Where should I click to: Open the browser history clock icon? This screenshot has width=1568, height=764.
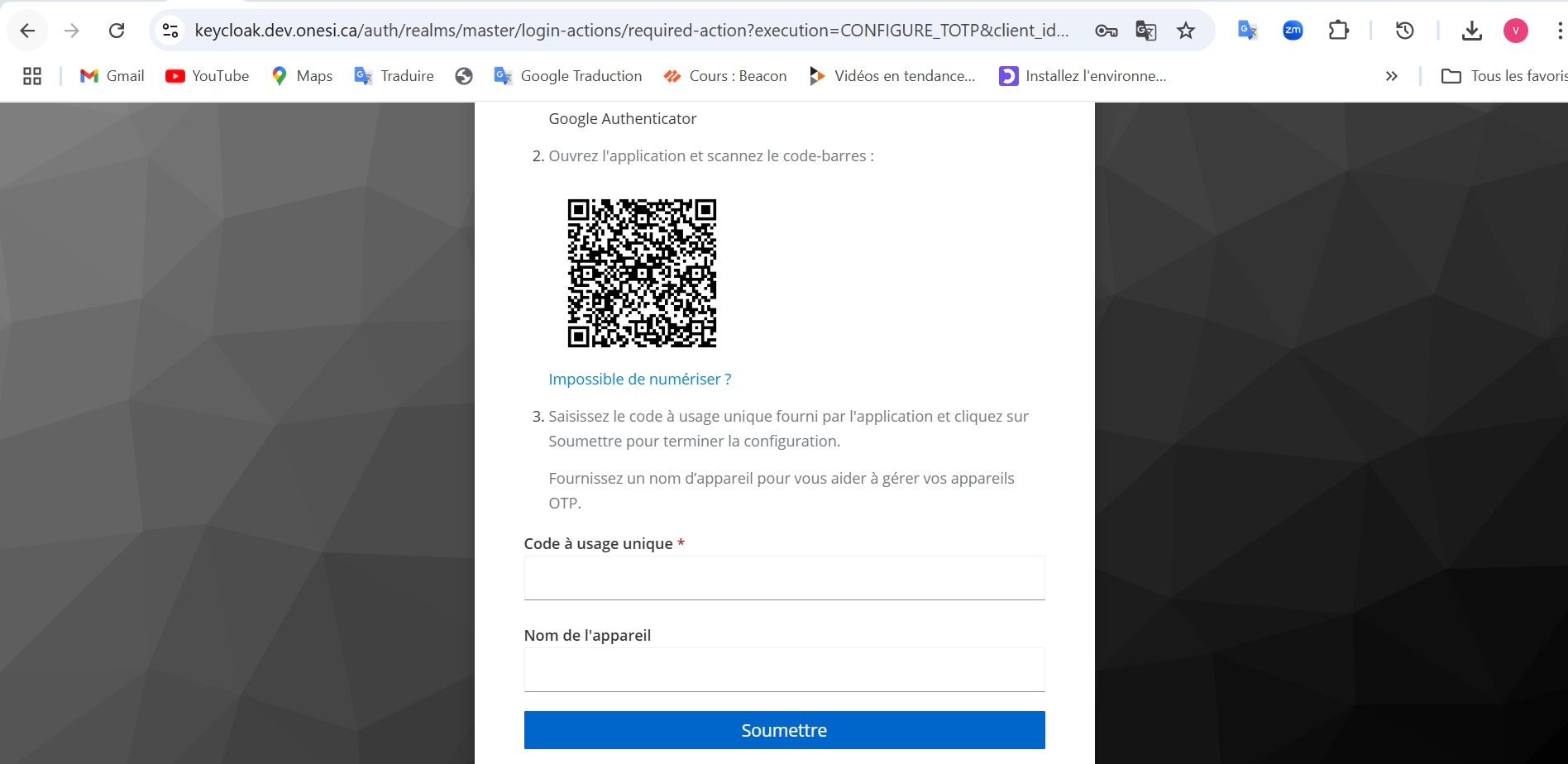click(1404, 31)
